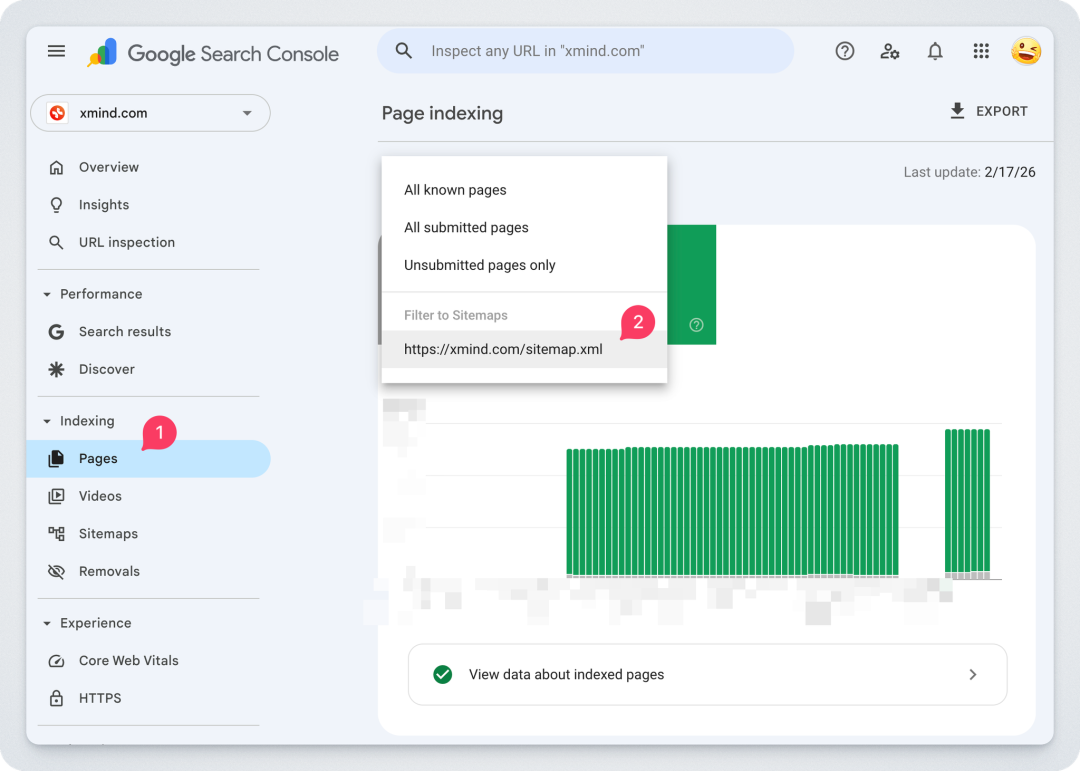
Task: Click the Overview home icon
Action: [56, 167]
